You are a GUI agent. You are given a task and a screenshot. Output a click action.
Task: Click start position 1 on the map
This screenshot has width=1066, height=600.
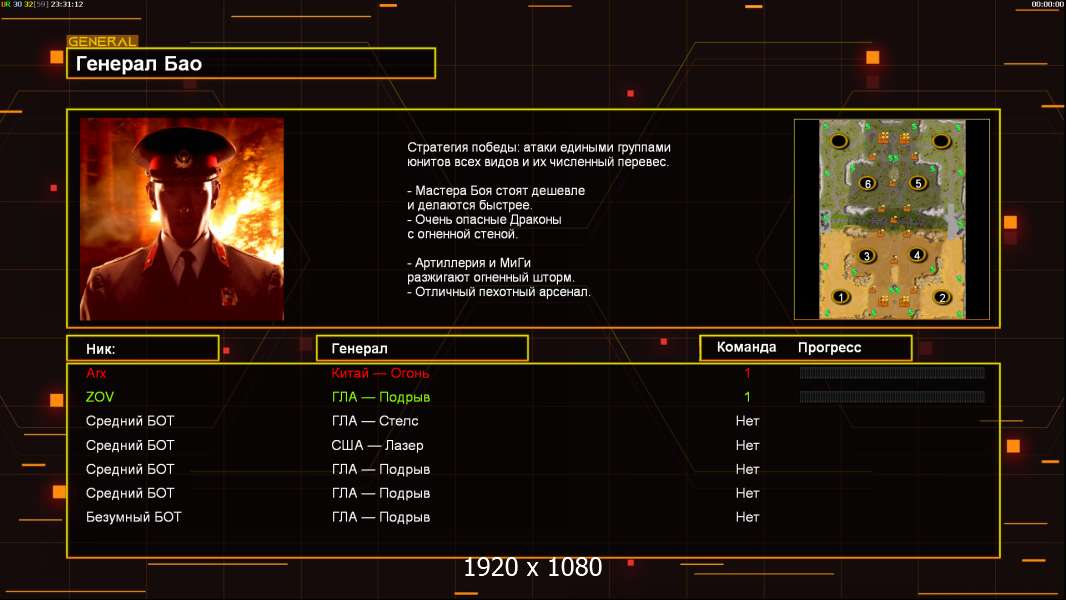point(841,297)
